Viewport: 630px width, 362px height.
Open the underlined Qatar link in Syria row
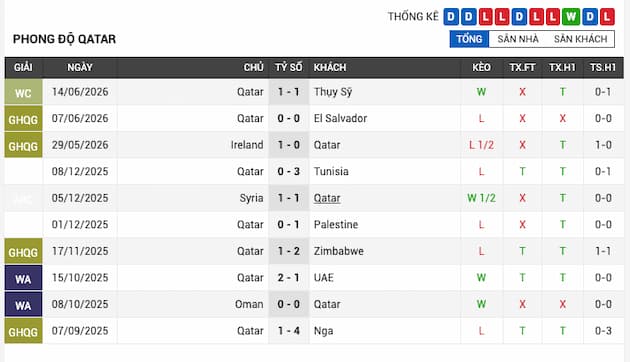[x=327, y=198]
